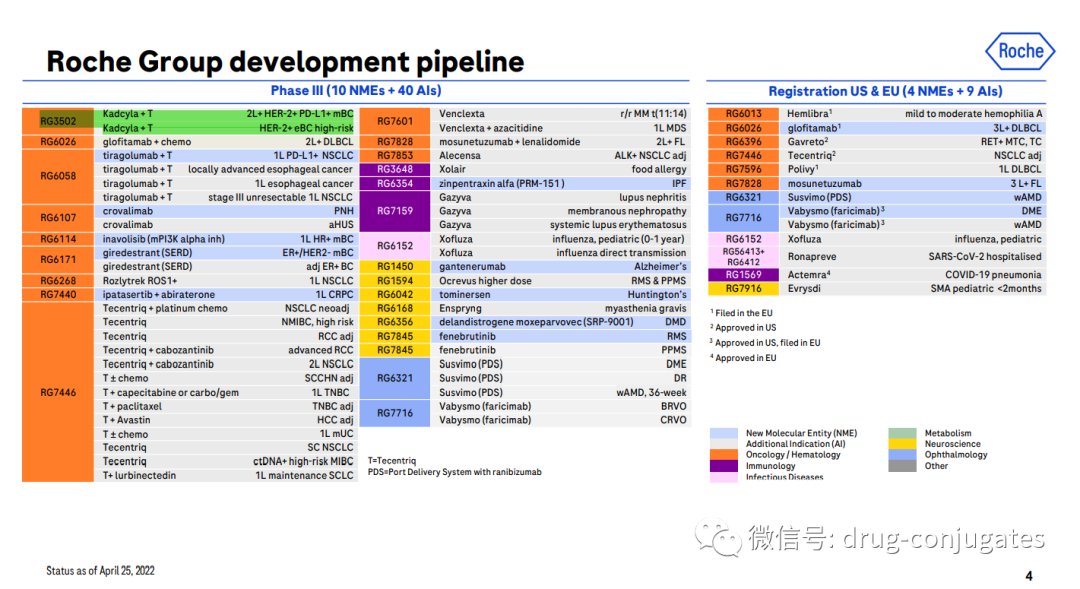Click the Neuroscience yellow legend swatch
The image size is (1080, 589).
[x=902, y=444]
